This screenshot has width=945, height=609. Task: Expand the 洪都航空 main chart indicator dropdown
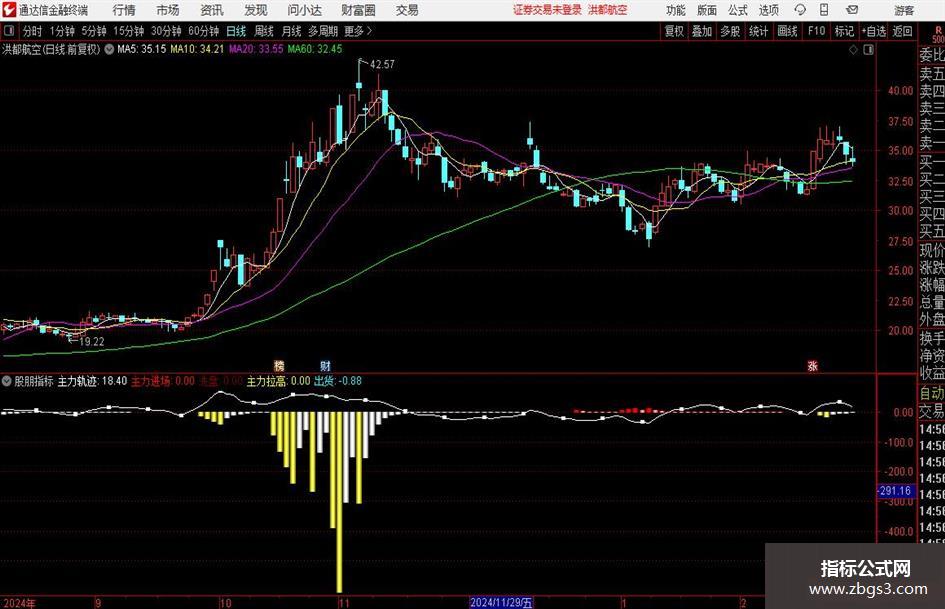pyautogui.click(x=109, y=49)
